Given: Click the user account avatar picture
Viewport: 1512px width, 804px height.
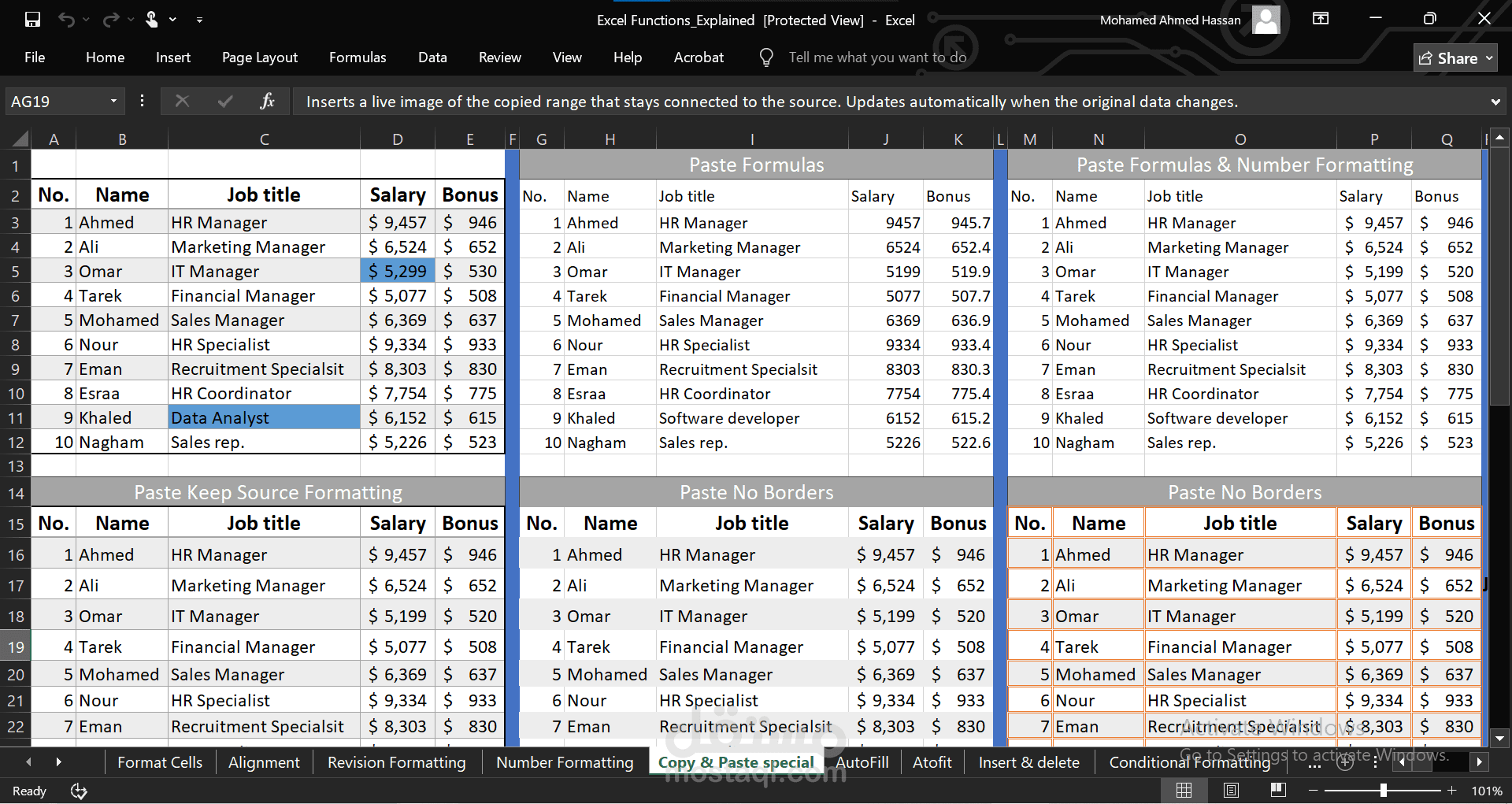Looking at the screenshot, I should pyautogui.click(x=1266, y=20).
